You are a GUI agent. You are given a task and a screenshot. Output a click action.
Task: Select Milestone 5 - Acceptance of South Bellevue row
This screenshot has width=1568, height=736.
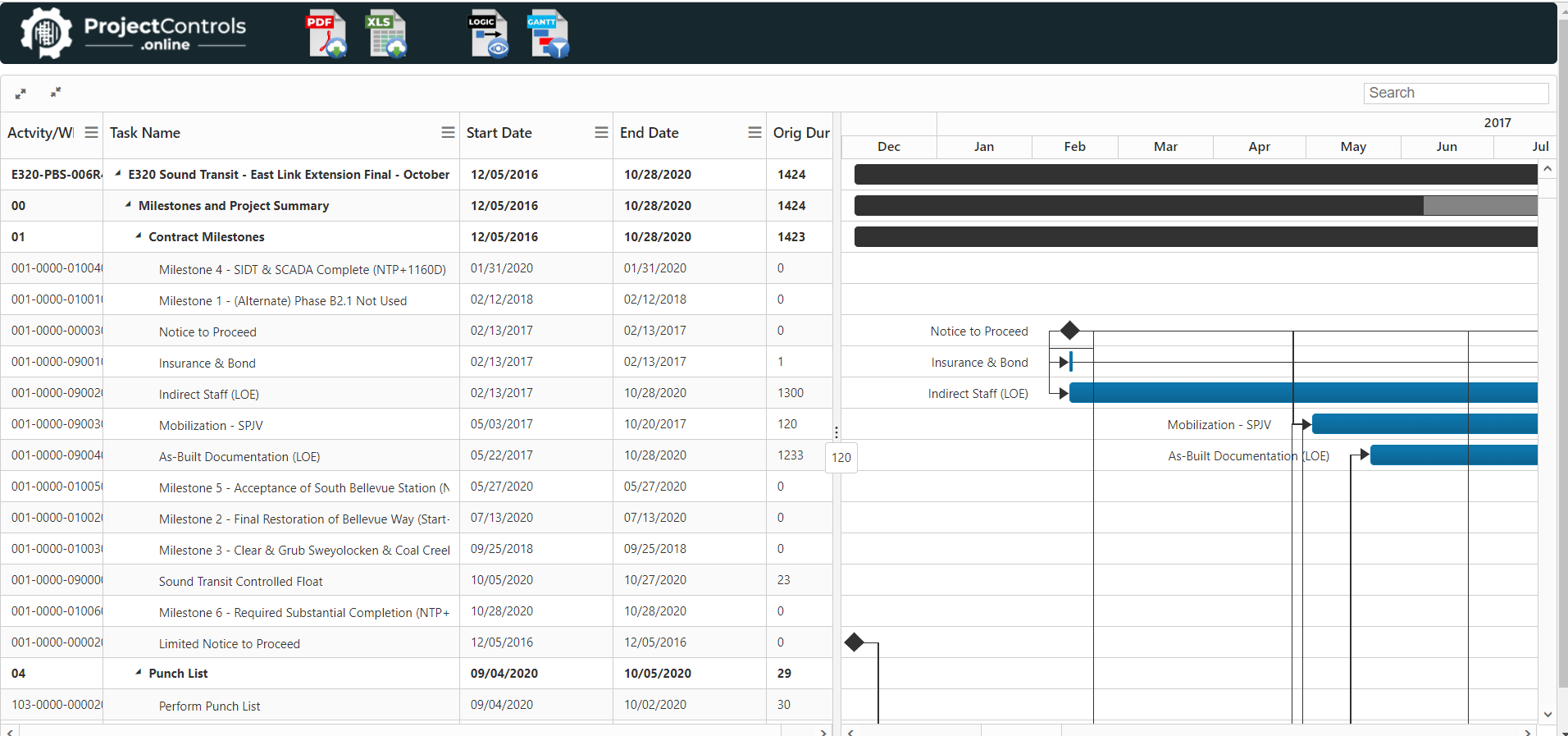pyautogui.click(x=416, y=487)
